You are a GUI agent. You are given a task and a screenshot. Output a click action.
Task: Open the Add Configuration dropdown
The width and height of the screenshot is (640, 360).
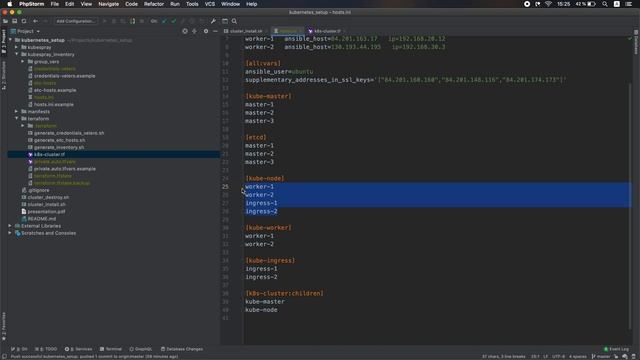[76, 21]
